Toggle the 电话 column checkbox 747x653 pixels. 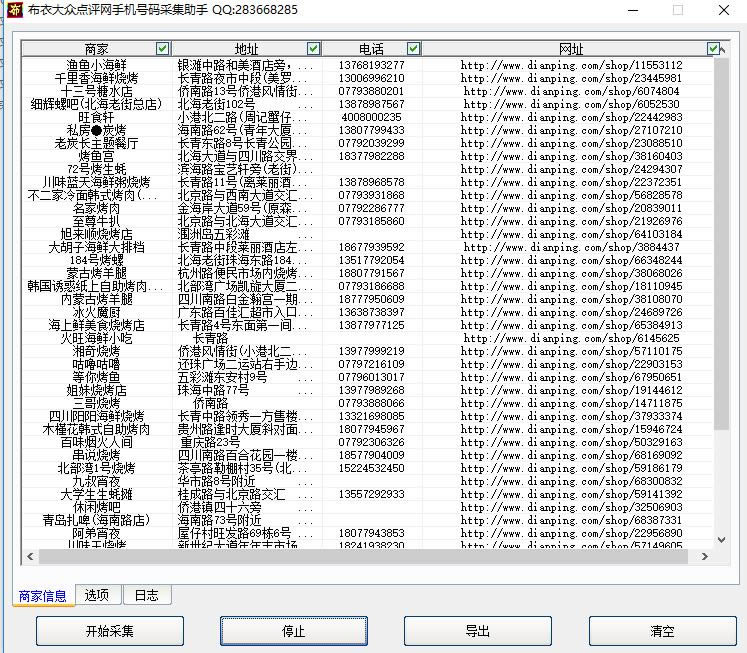pos(413,48)
